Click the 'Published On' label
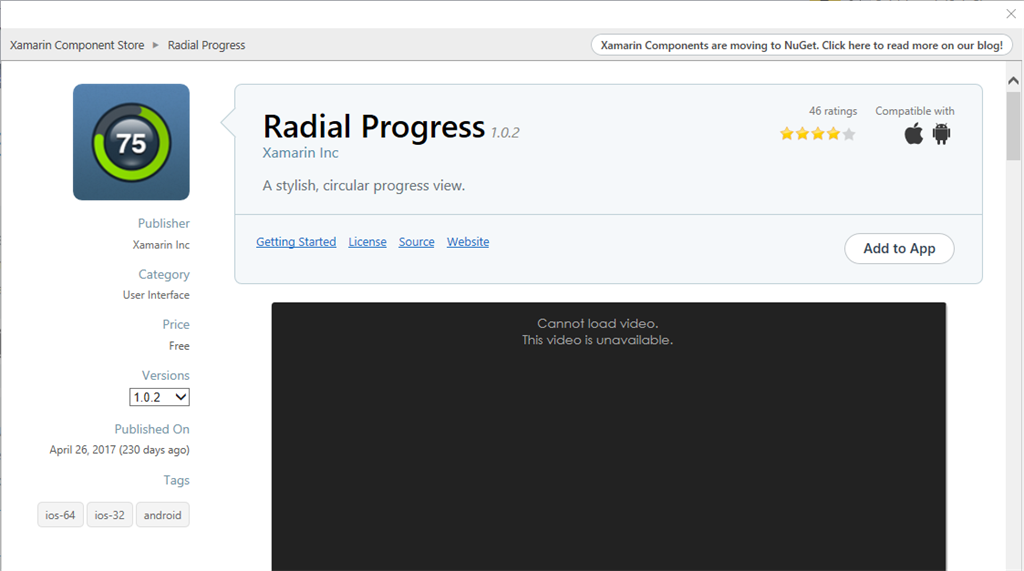 (x=152, y=429)
